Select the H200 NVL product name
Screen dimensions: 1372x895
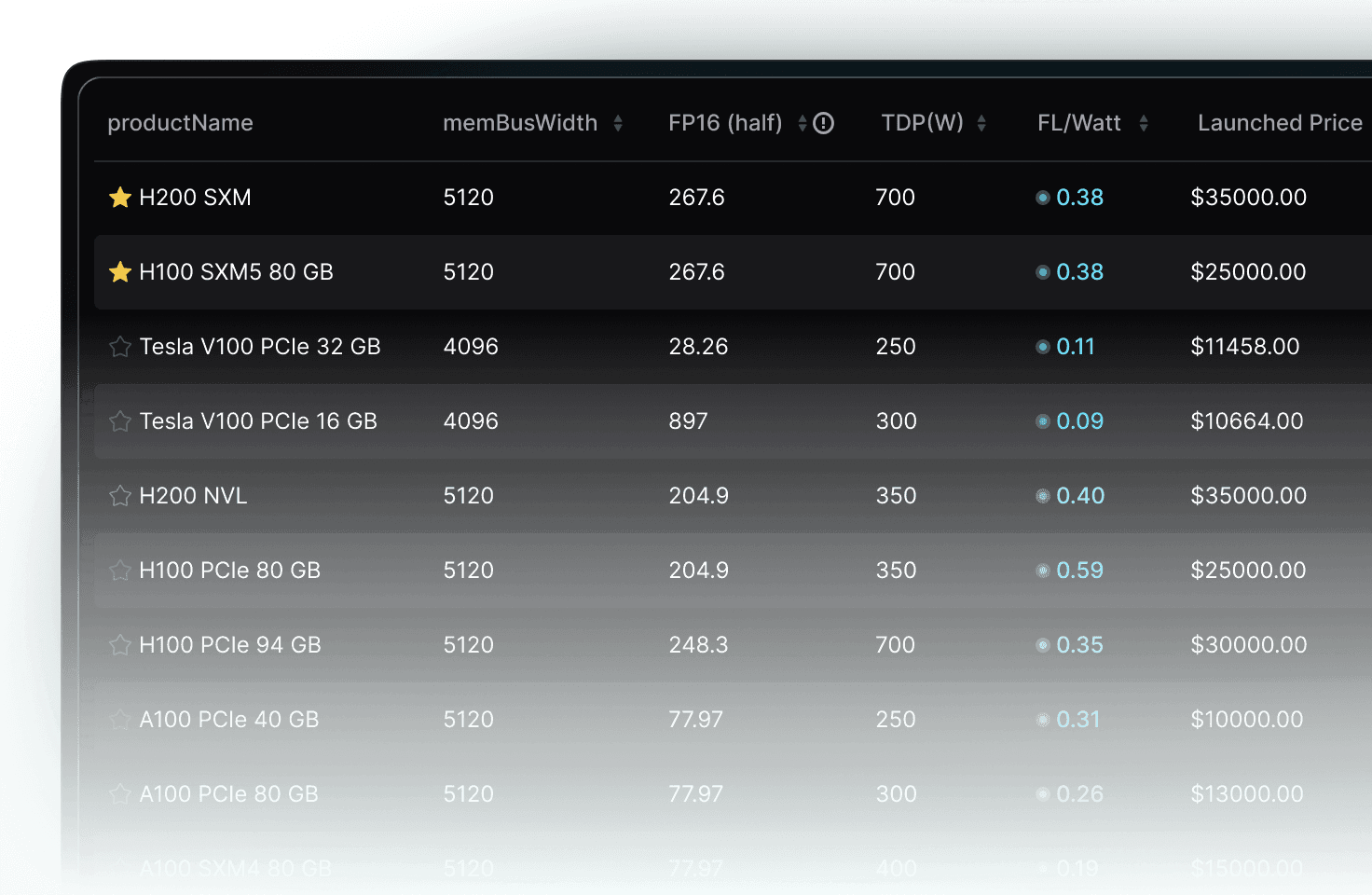pos(193,496)
